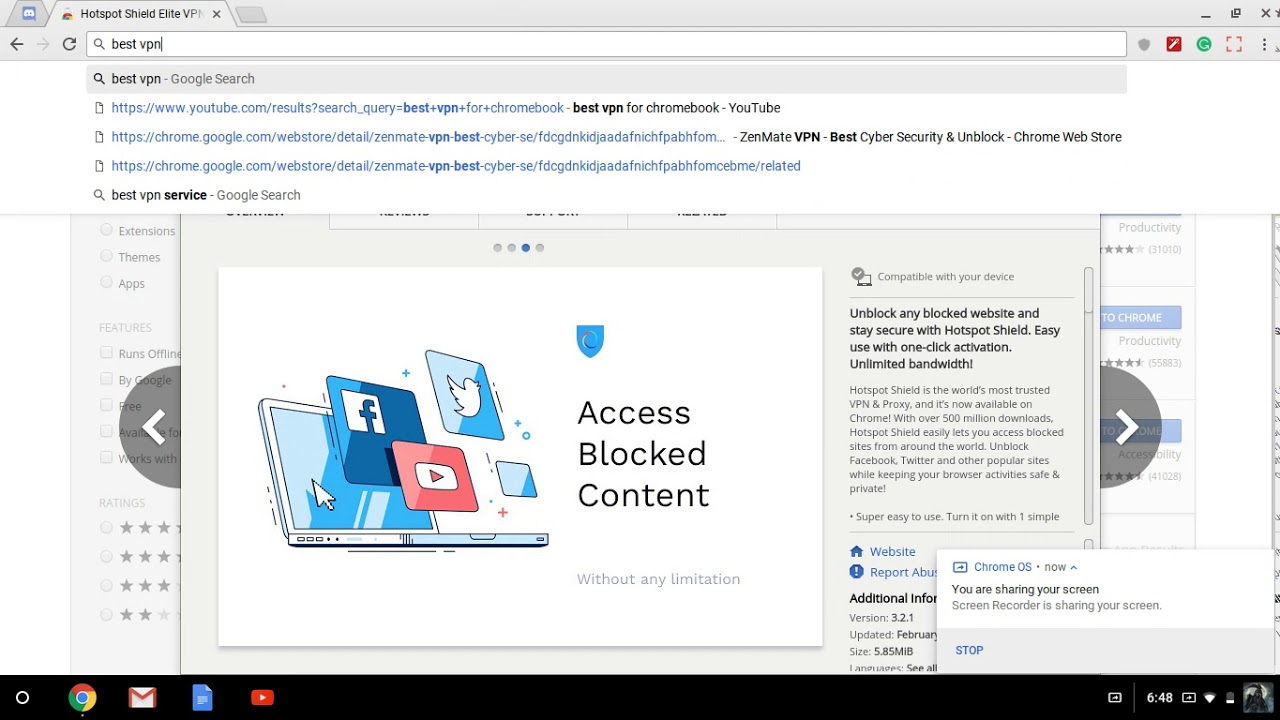Open the green Grammarly extension icon
The height and width of the screenshot is (720, 1280).
pyautogui.click(x=1204, y=44)
